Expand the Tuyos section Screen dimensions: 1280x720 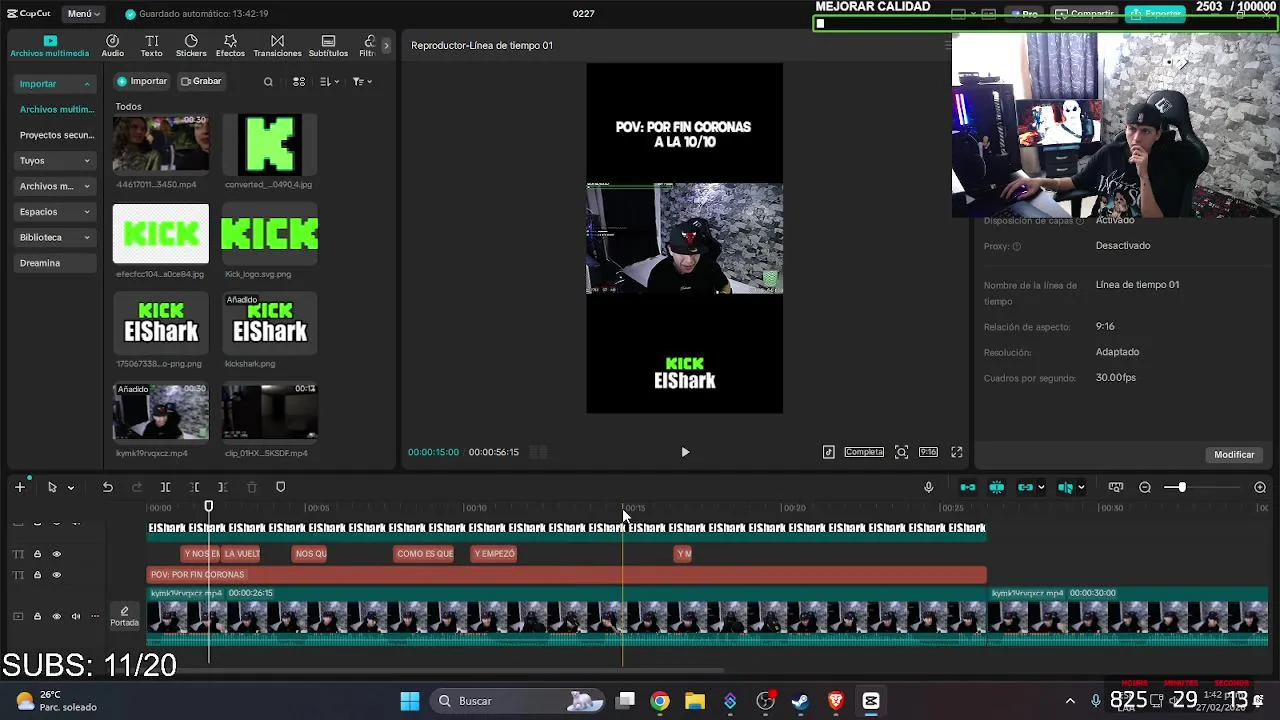pyautogui.click(x=55, y=160)
